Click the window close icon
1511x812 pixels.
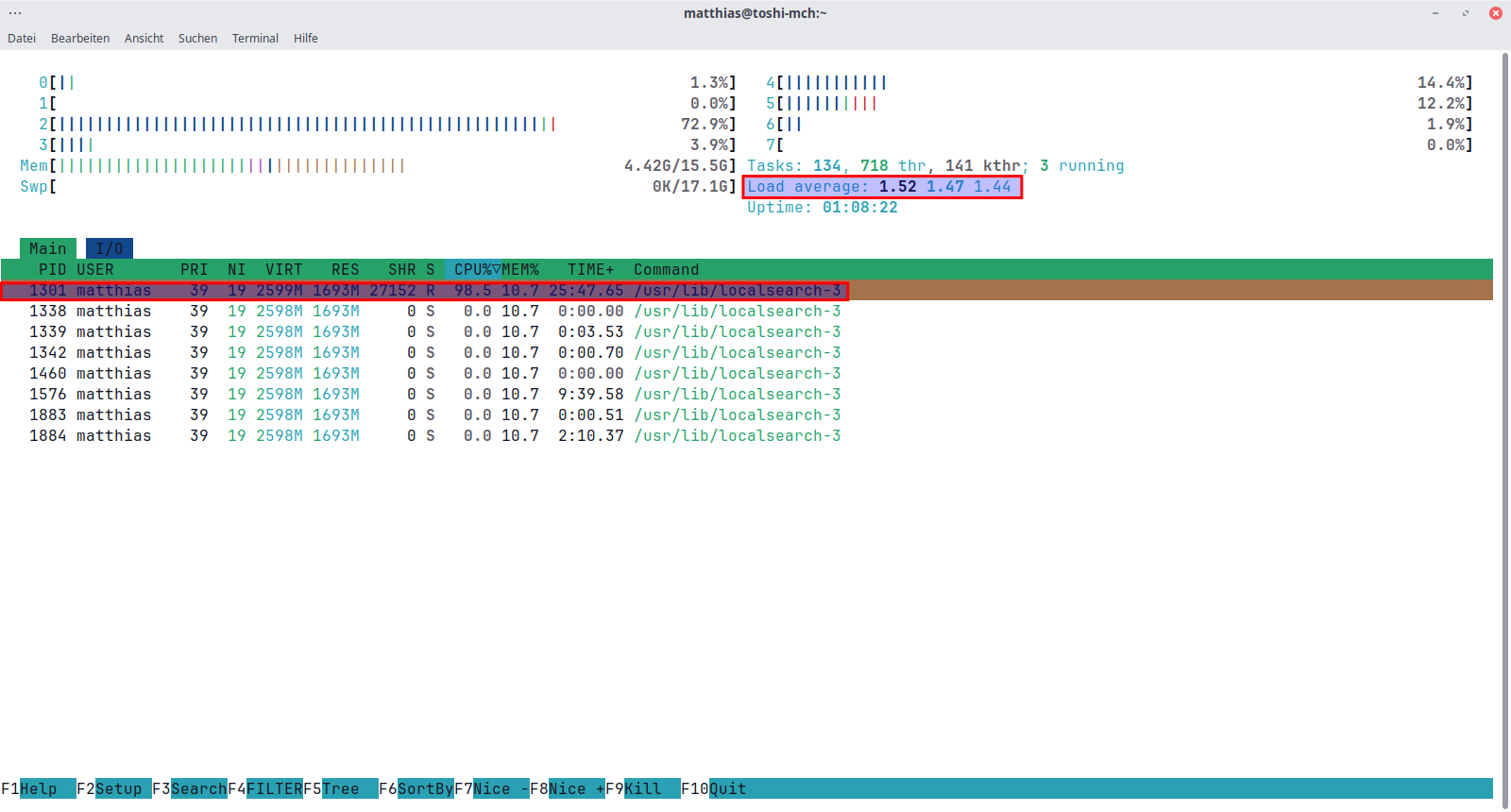tap(1496, 13)
